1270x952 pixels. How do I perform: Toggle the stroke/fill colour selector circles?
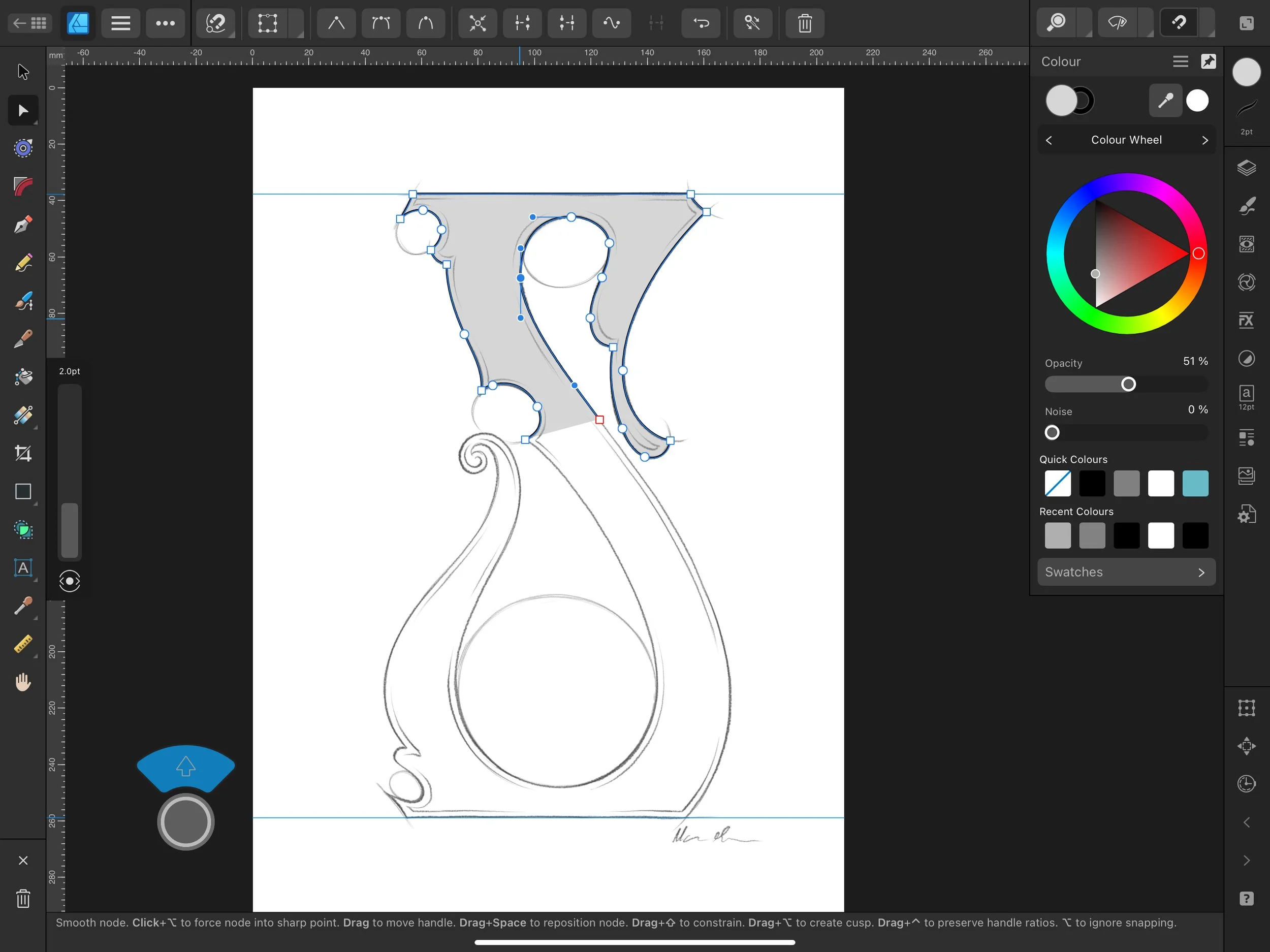tap(1070, 101)
